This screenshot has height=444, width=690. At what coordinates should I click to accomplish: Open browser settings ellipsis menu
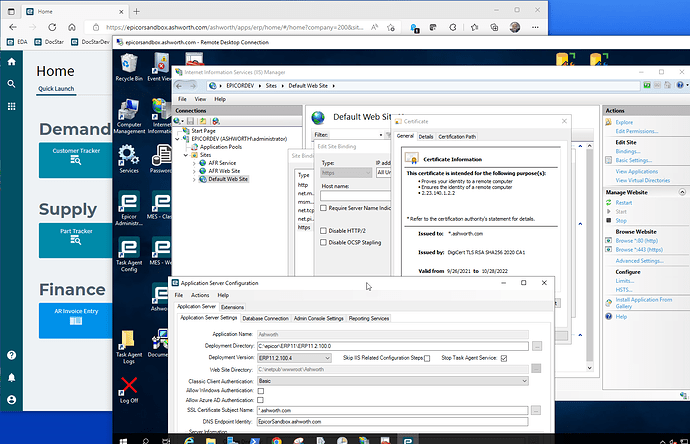click(535, 27)
